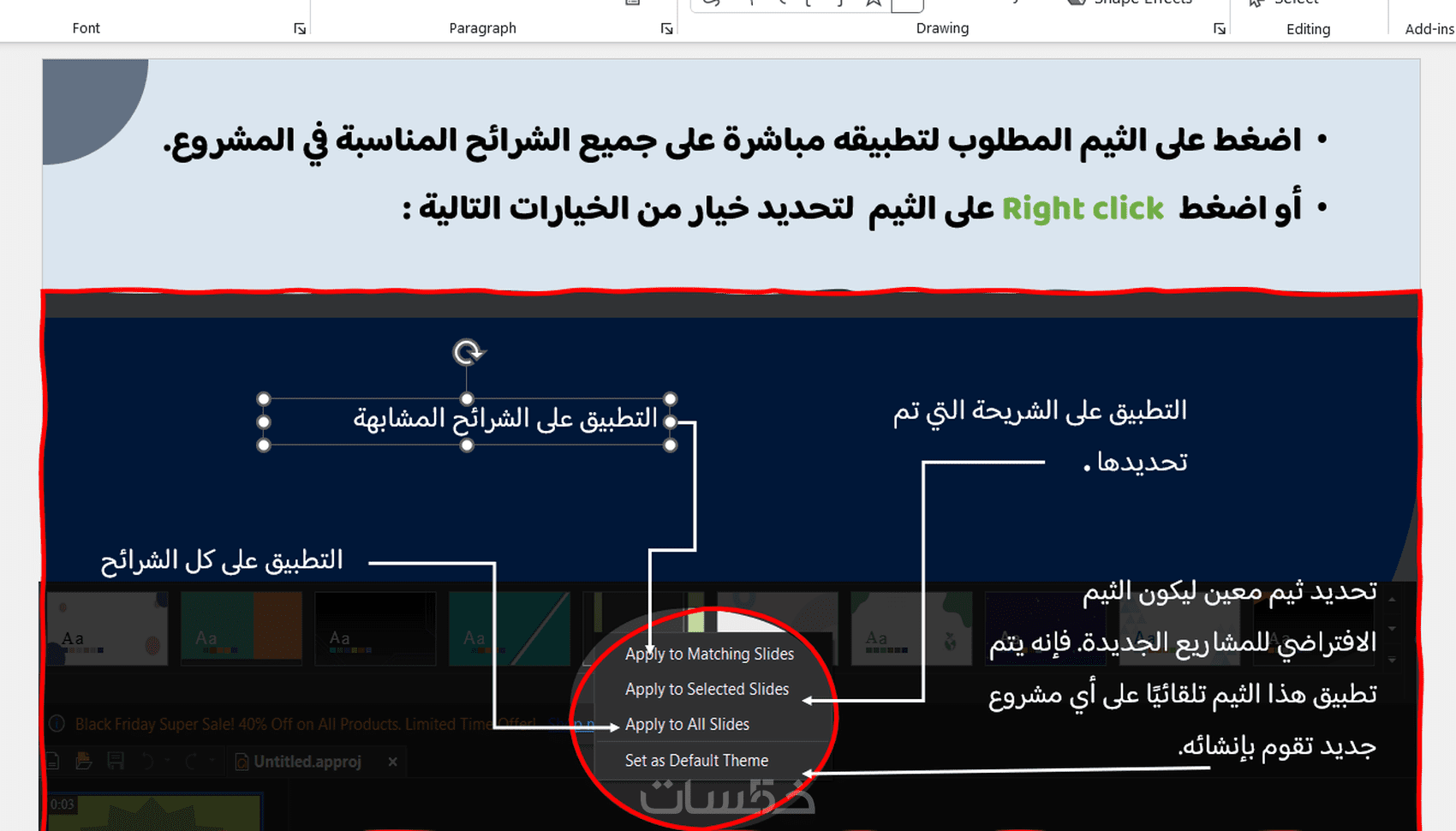Screen dimensions: 1456x831
Task: Select the green and orange theme thumbnail
Action: pyautogui.click(x=242, y=629)
